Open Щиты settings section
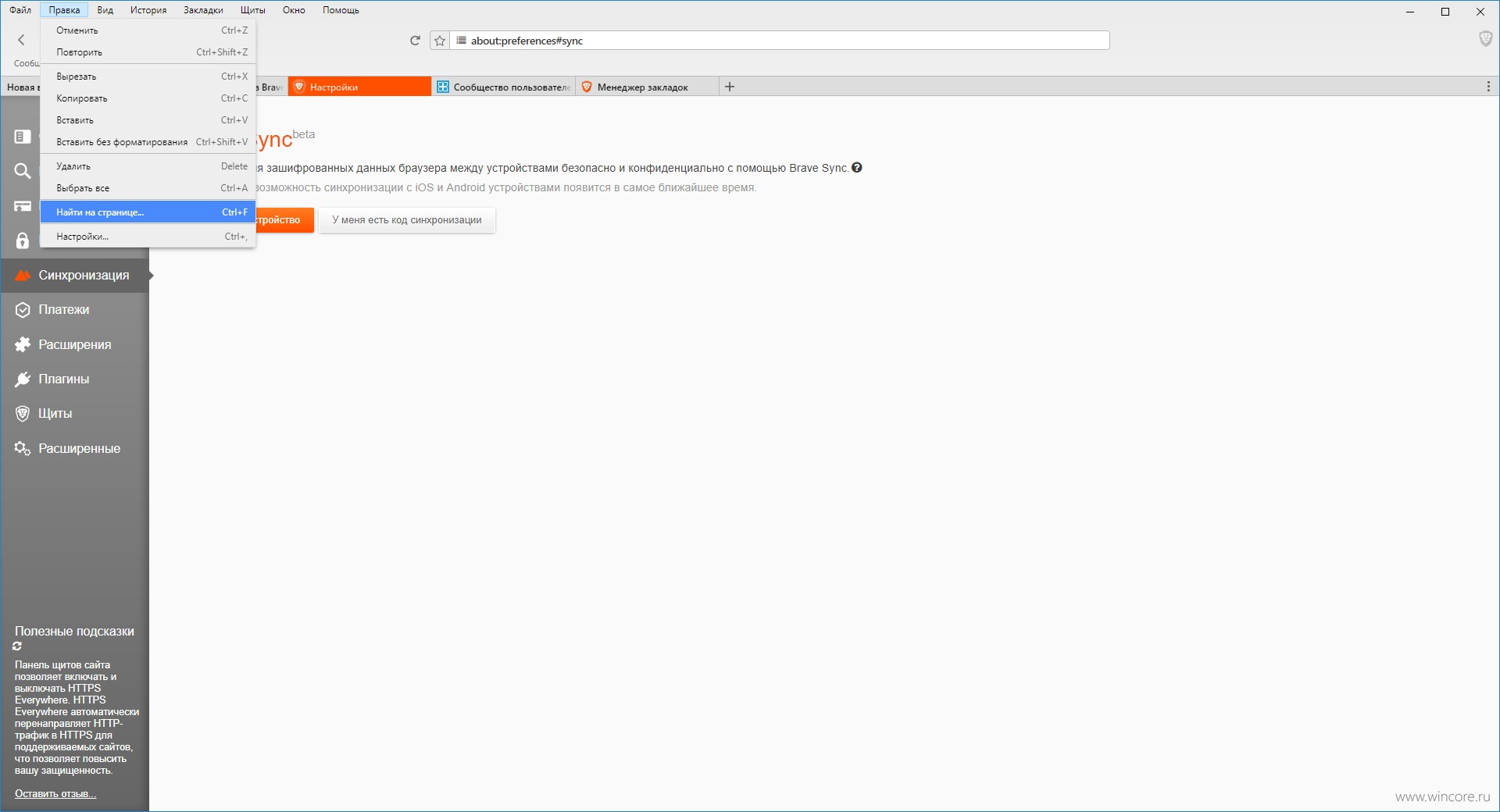The height and width of the screenshot is (812, 1500). click(75, 414)
